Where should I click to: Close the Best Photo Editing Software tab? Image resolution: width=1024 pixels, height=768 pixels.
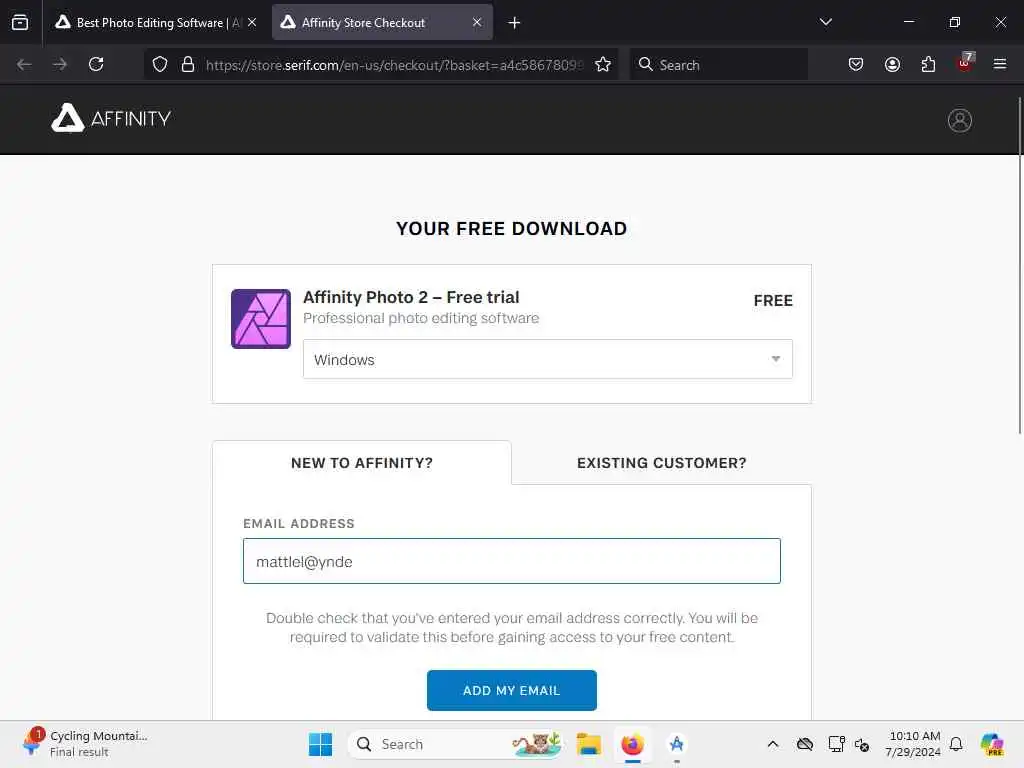pos(252,22)
